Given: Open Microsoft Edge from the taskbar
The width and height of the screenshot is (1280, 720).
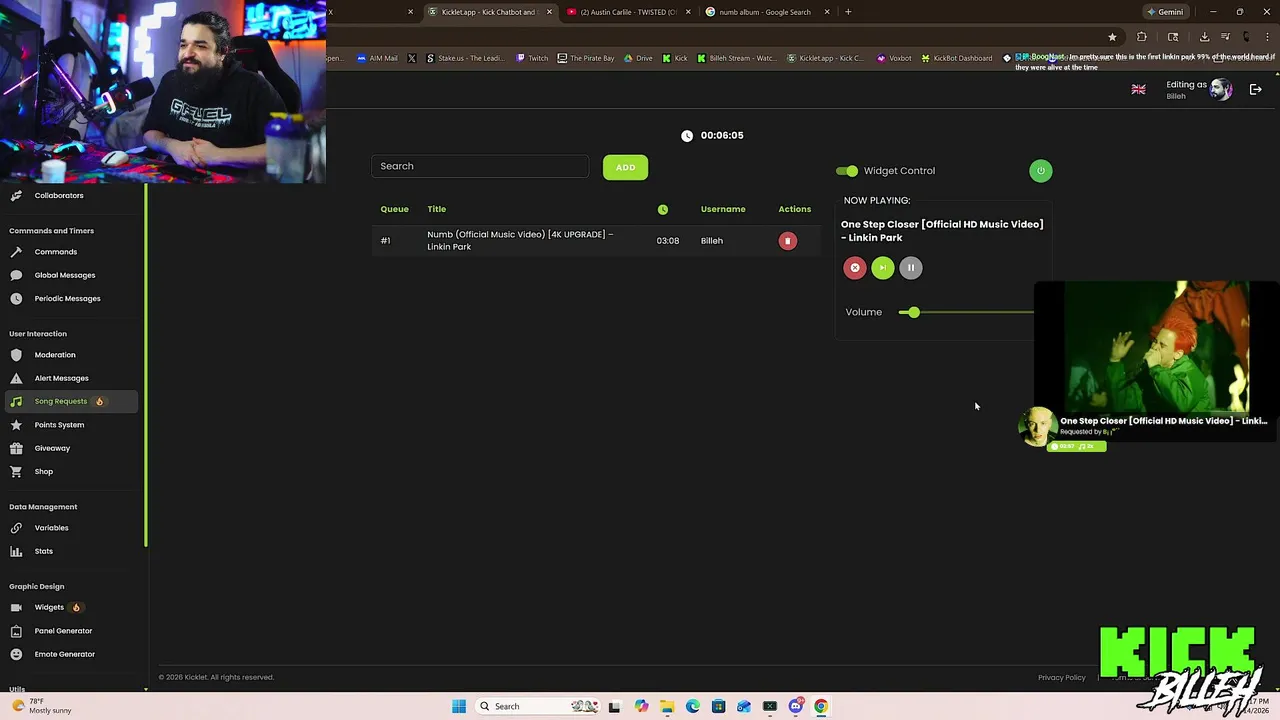Looking at the screenshot, I should [692, 706].
